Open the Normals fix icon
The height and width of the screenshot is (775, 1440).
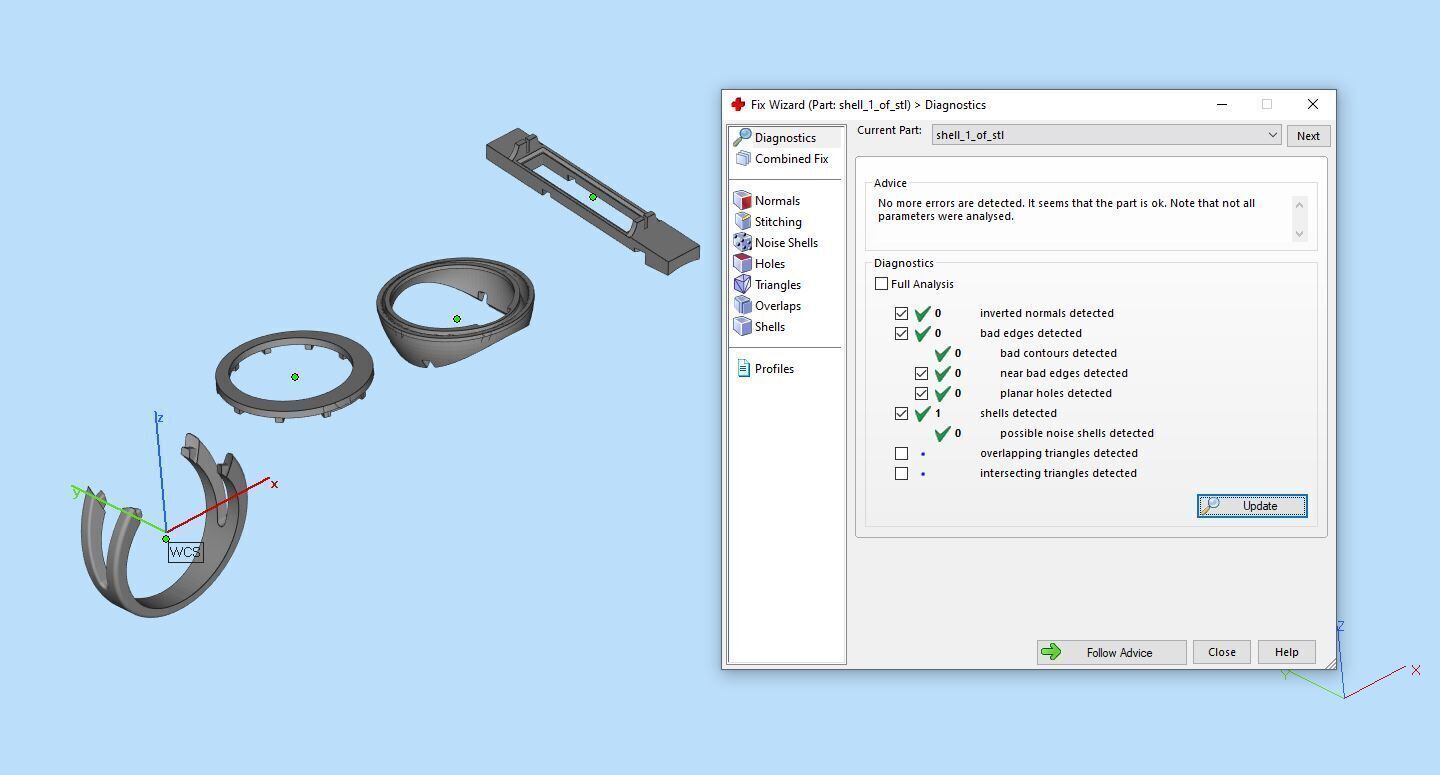tap(742, 201)
